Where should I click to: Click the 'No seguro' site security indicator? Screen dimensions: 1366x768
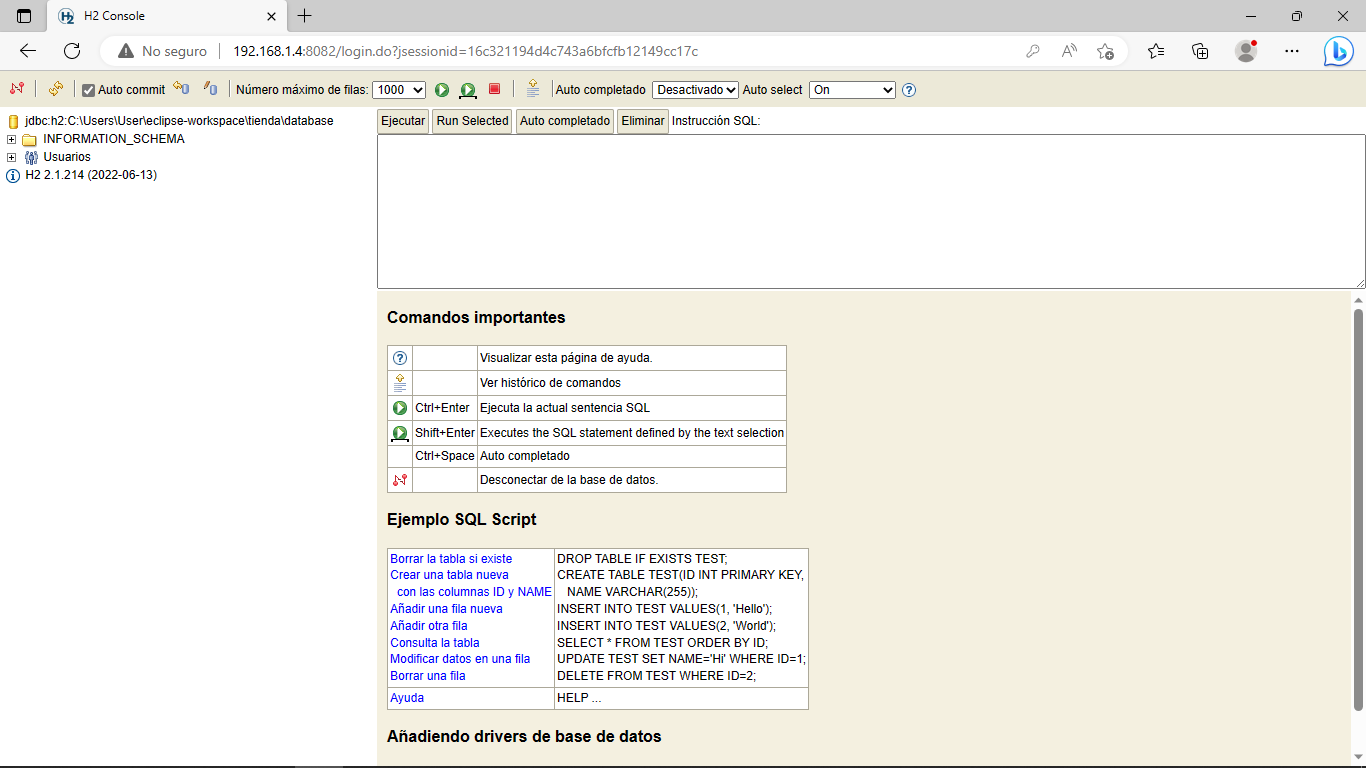162,51
